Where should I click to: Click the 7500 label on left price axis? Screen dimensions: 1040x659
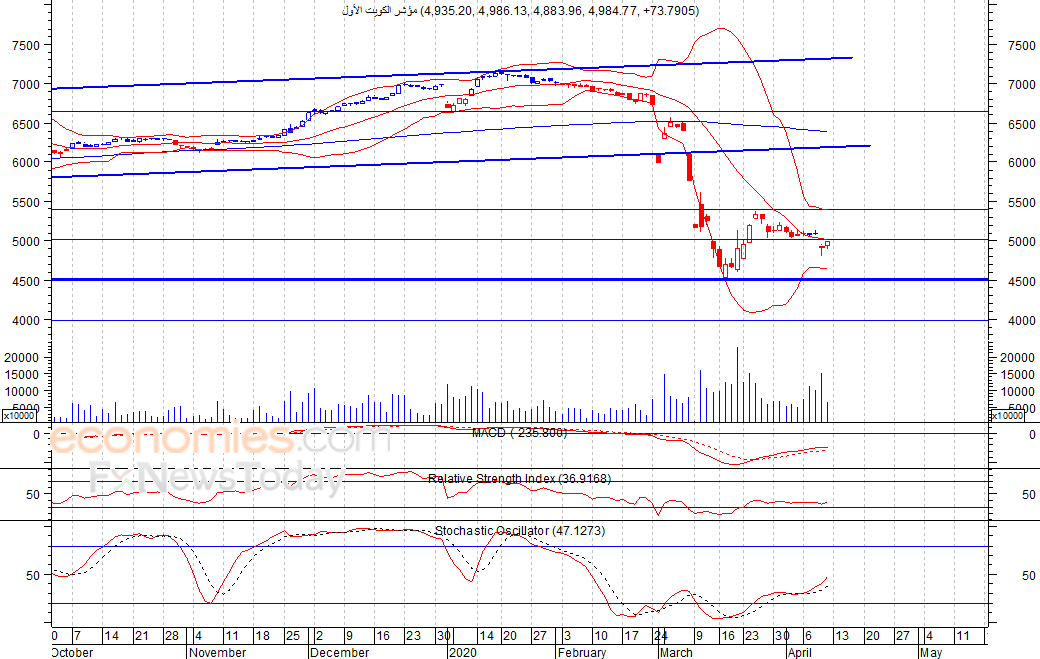(x=27, y=46)
